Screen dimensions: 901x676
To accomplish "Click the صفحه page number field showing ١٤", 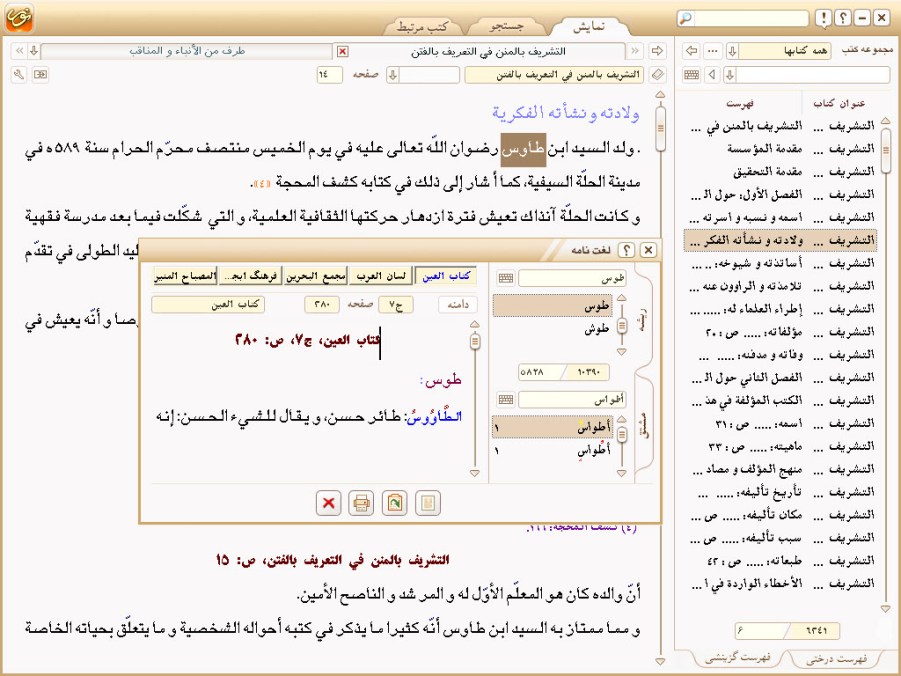I will 329,74.
